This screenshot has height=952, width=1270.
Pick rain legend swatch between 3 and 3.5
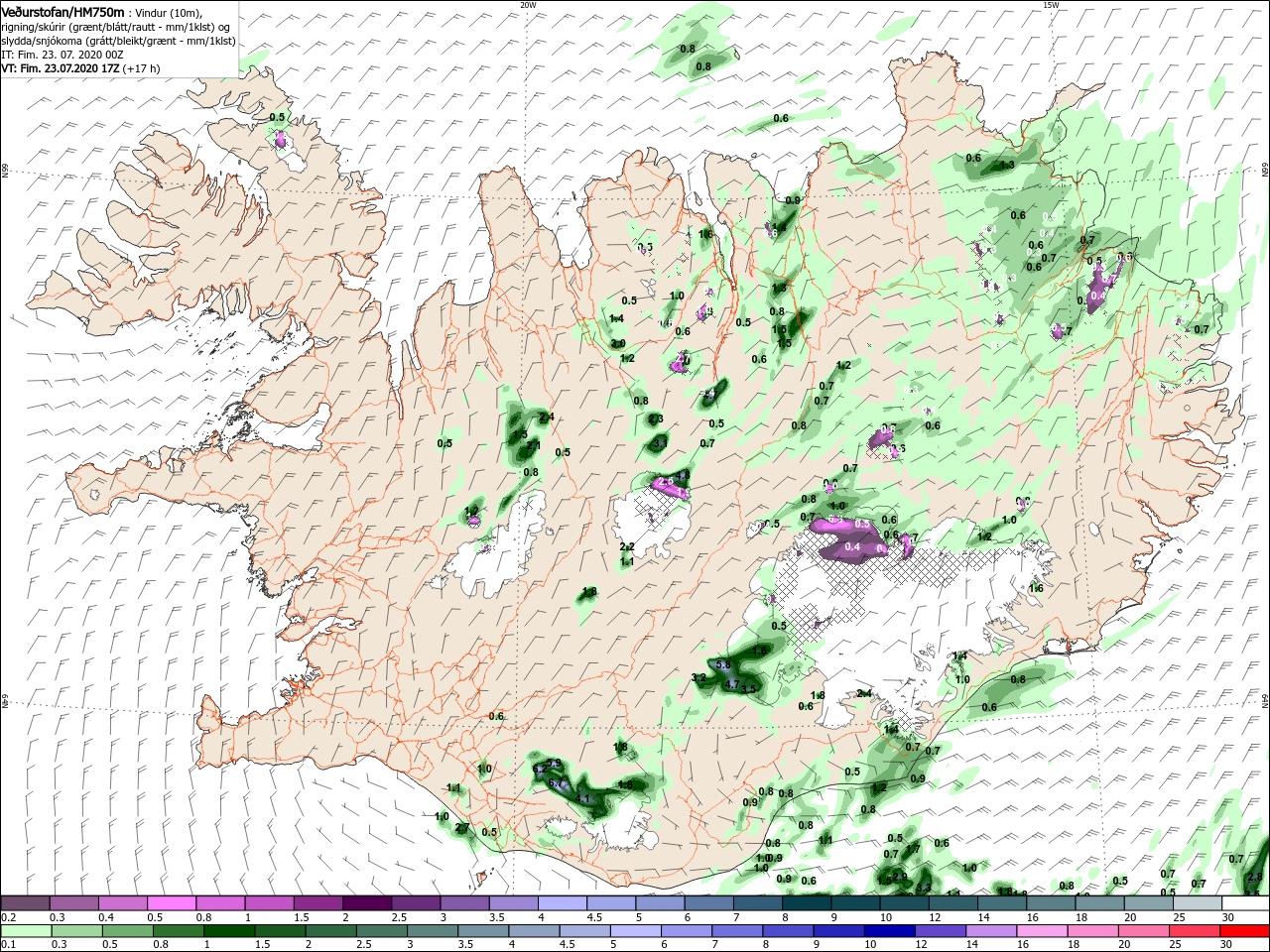432,931
